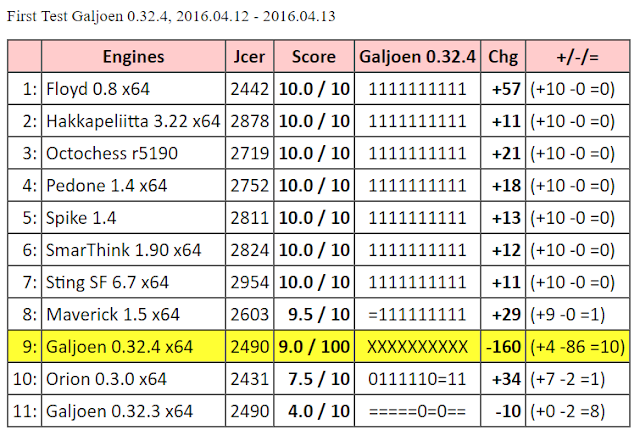Click the Jcer rating 2811
This screenshot has height=436, width=640.
pyautogui.click(x=249, y=218)
